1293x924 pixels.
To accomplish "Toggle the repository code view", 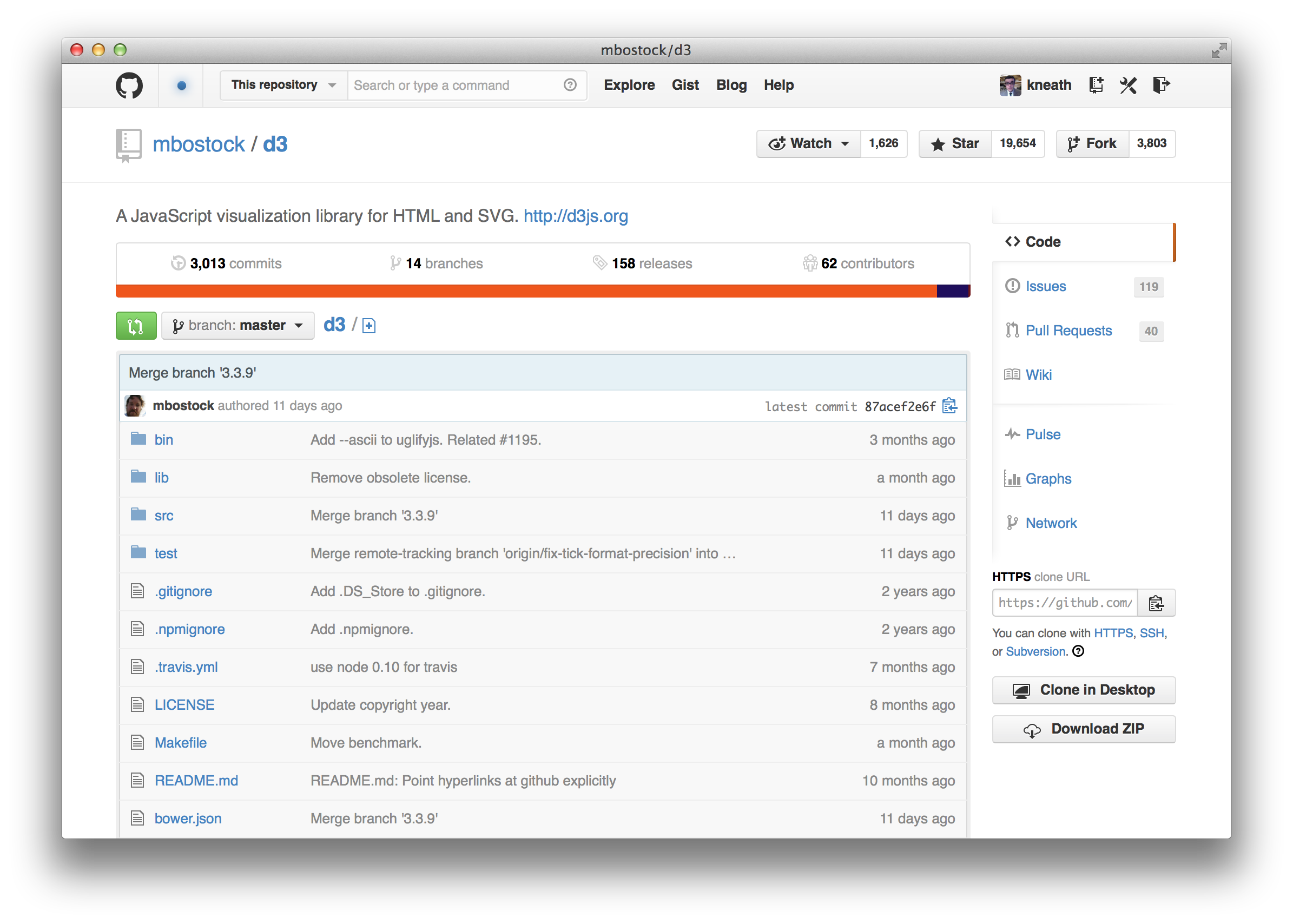I will coord(1043,241).
